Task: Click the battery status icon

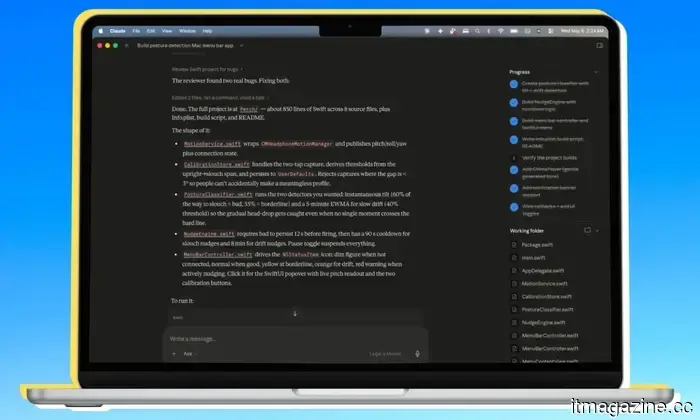Action: [x=514, y=31]
